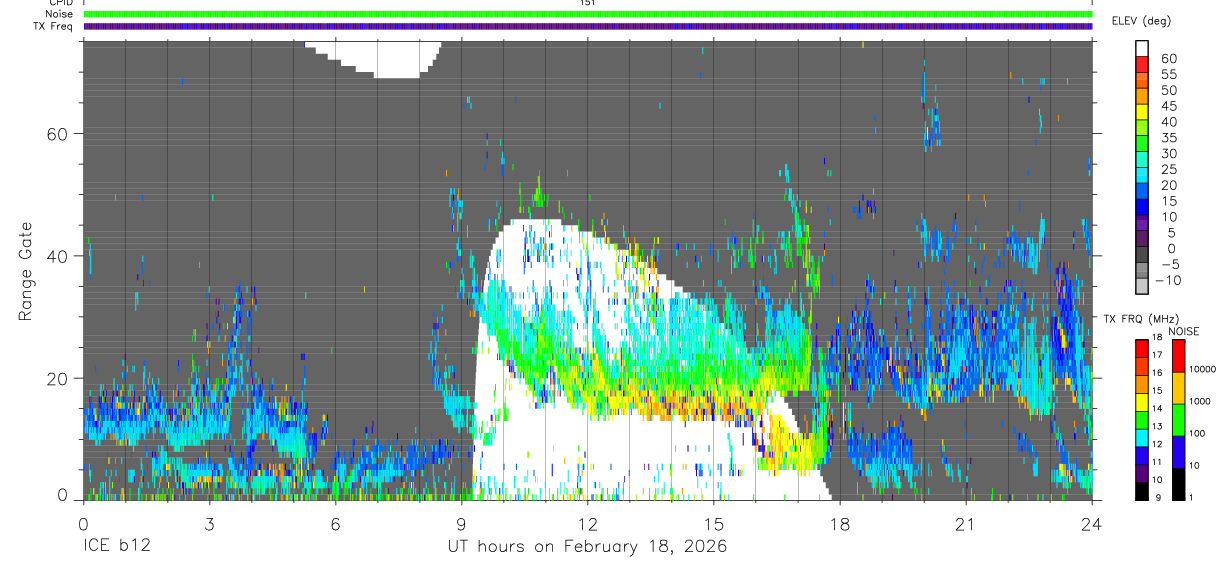This screenshot has width=1228, height=567.
Task: Click the '9' tick label on the UT hours axis
Action: click(462, 524)
